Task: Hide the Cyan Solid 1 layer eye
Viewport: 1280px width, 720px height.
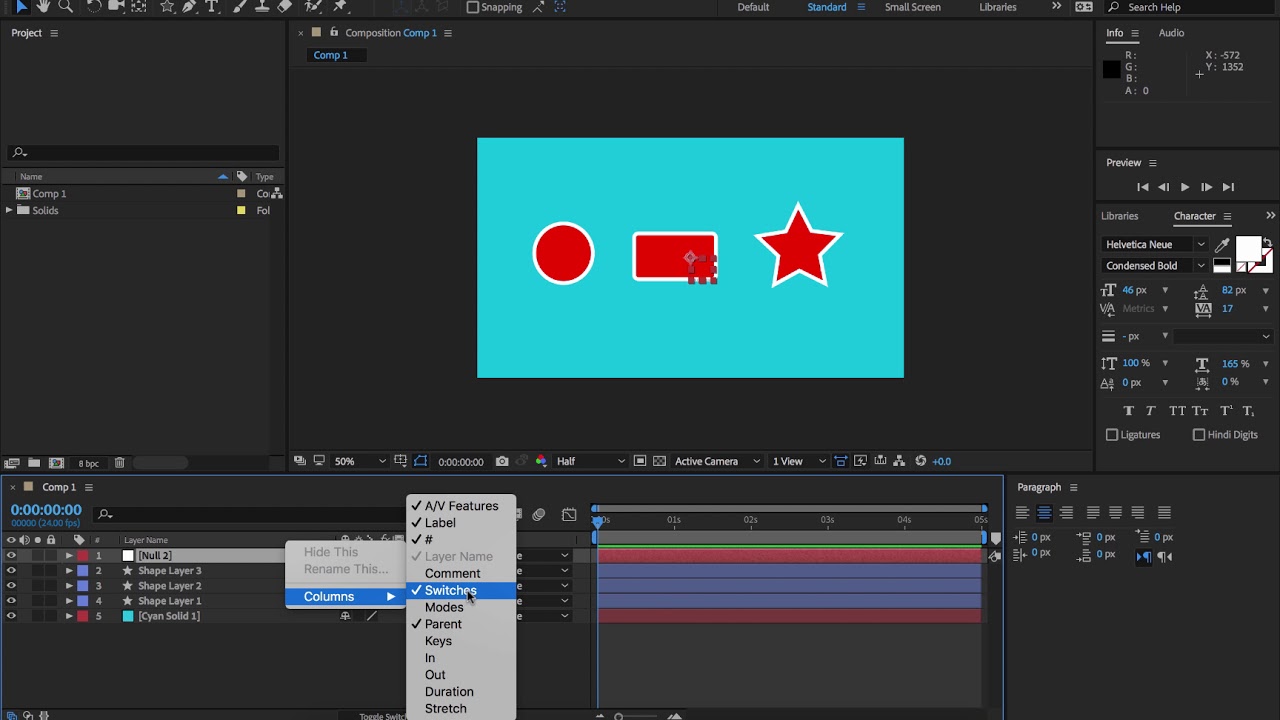Action: coord(11,616)
